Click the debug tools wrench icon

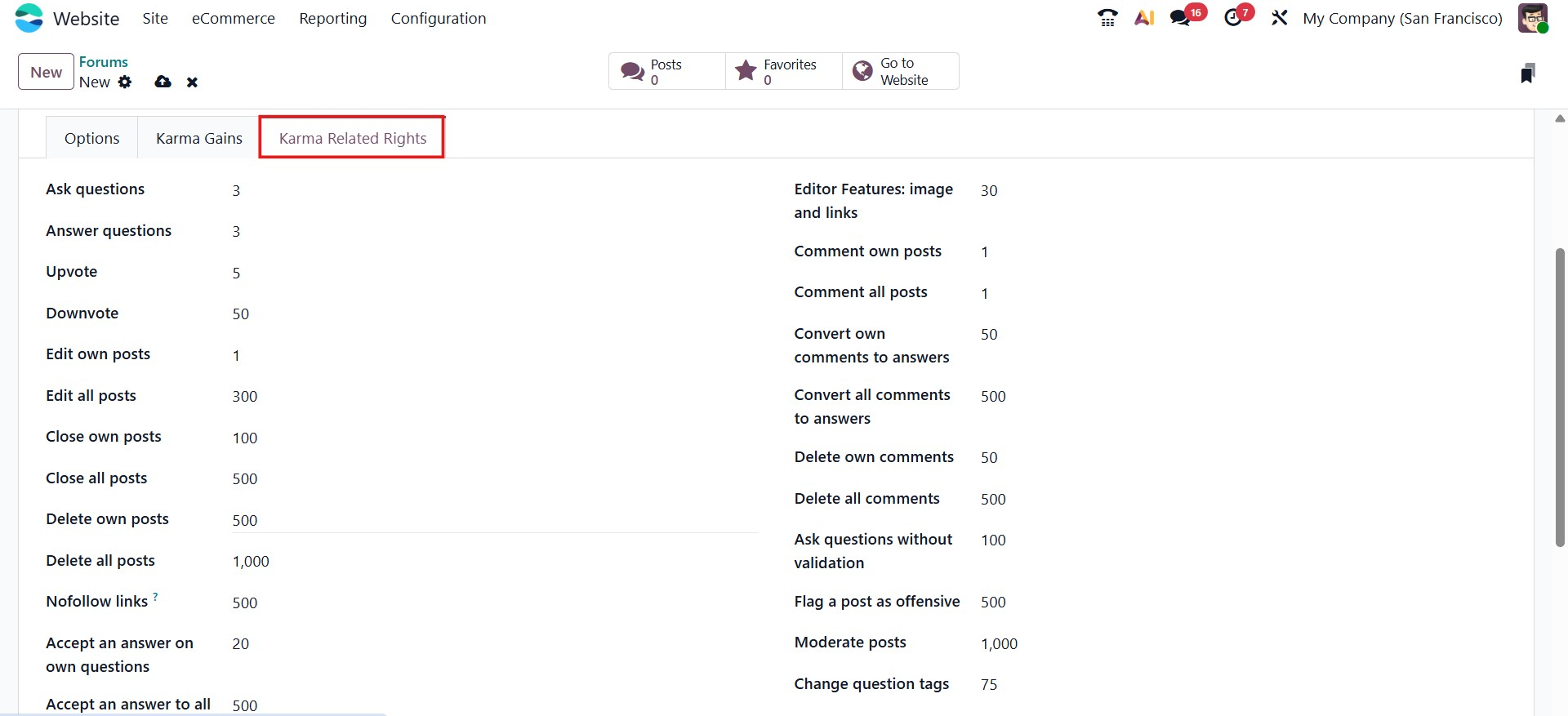(x=1279, y=18)
